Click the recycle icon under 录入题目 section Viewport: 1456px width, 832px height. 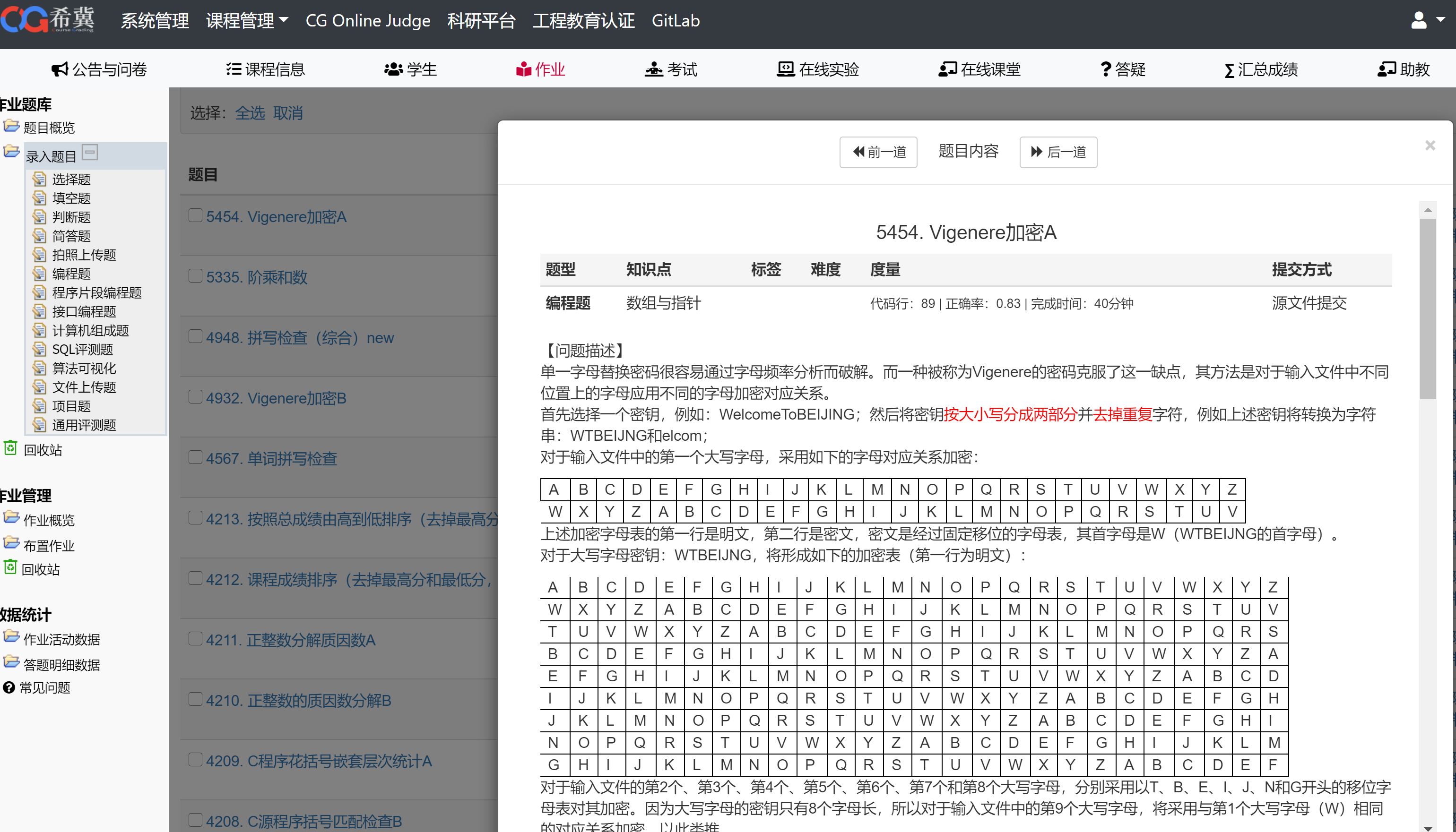pos(10,447)
